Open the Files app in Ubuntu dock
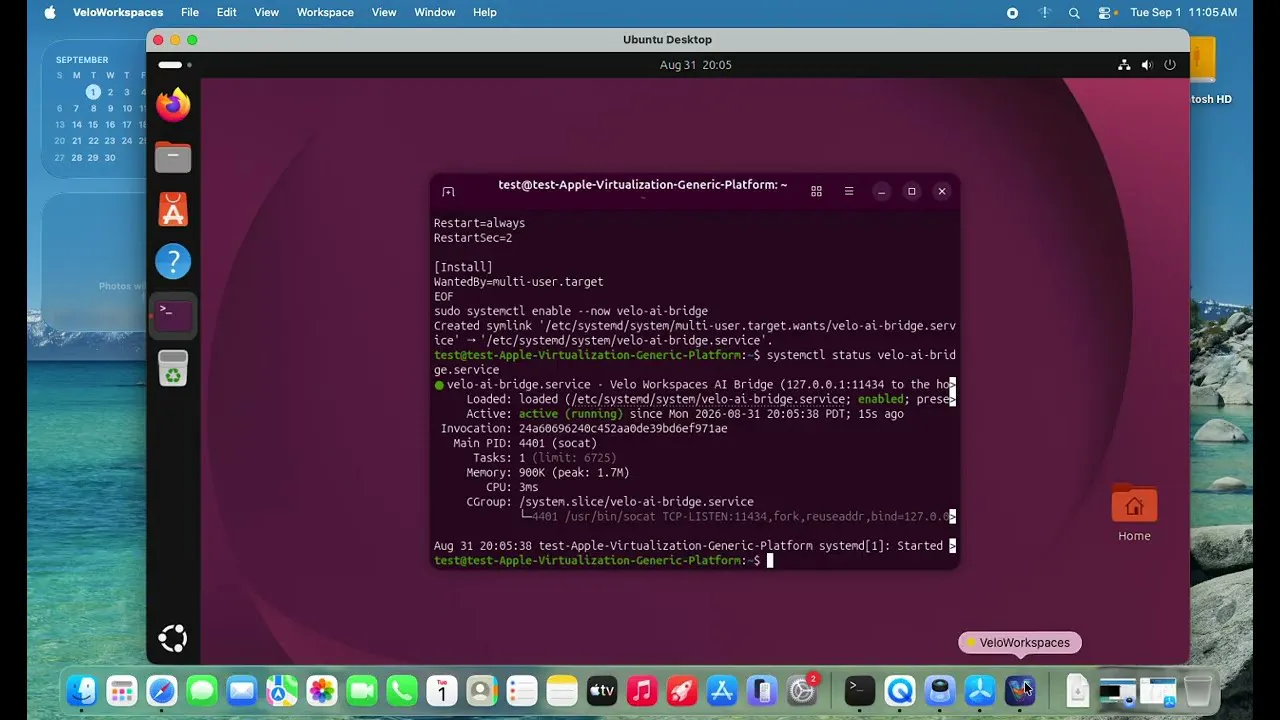 [x=173, y=157]
